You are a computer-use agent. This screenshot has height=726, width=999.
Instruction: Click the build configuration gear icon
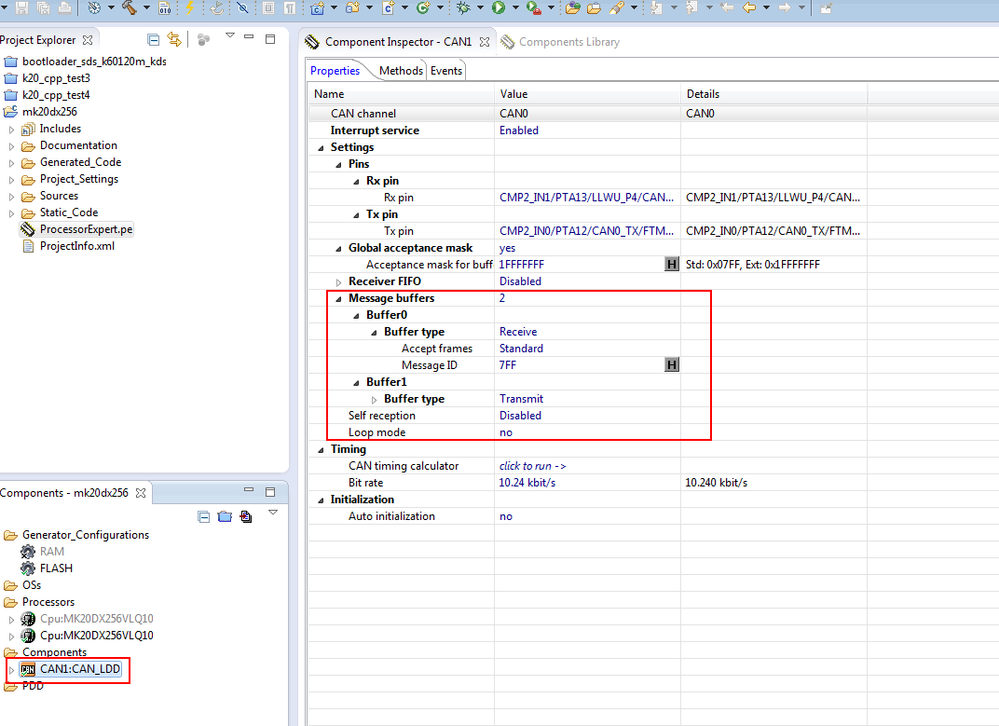coord(94,8)
